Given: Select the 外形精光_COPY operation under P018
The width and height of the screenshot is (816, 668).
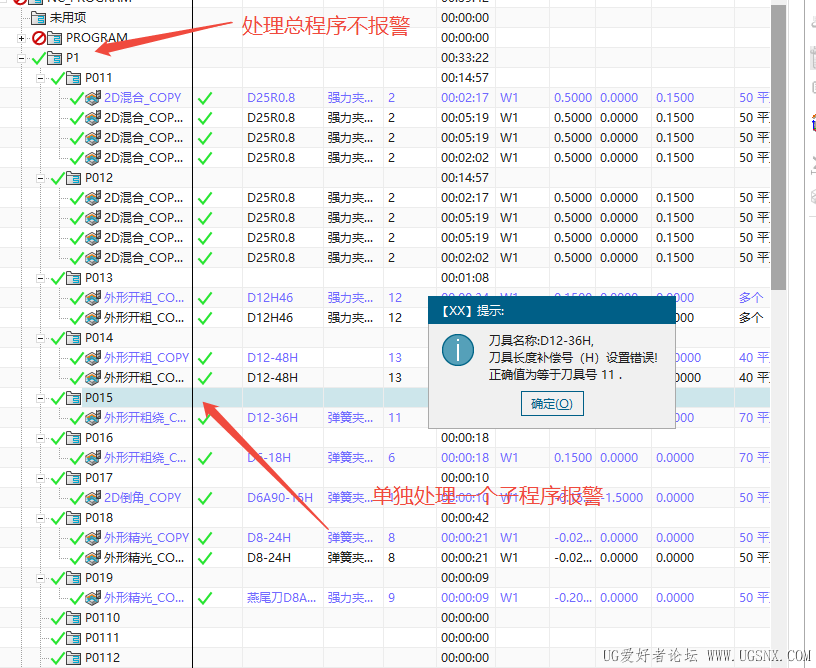Looking at the screenshot, I should (146, 538).
